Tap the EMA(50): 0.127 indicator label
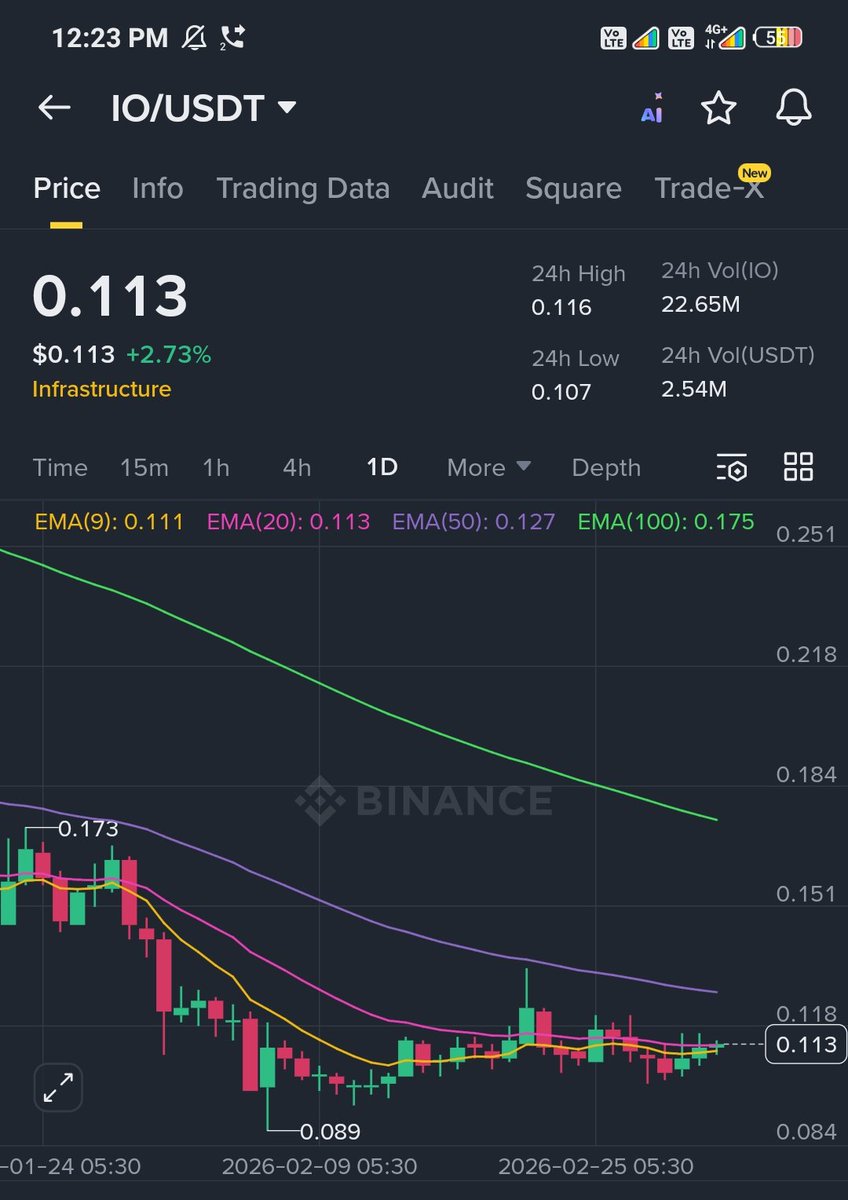The height and width of the screenshot is (1200, 848). [x=473, y=521]
